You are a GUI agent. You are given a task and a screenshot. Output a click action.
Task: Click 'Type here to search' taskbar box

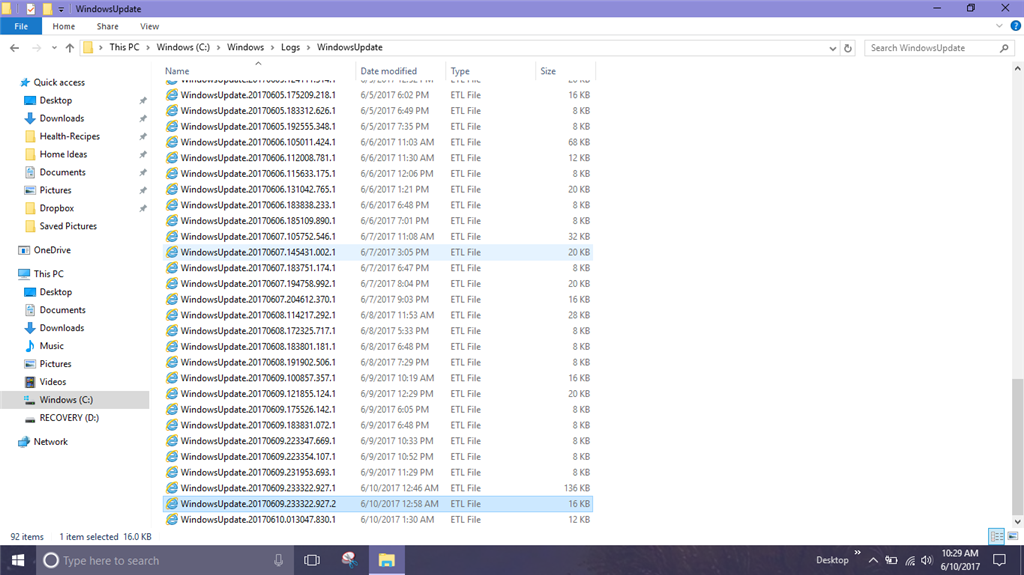pyautogui.click(x=163, y=560)
